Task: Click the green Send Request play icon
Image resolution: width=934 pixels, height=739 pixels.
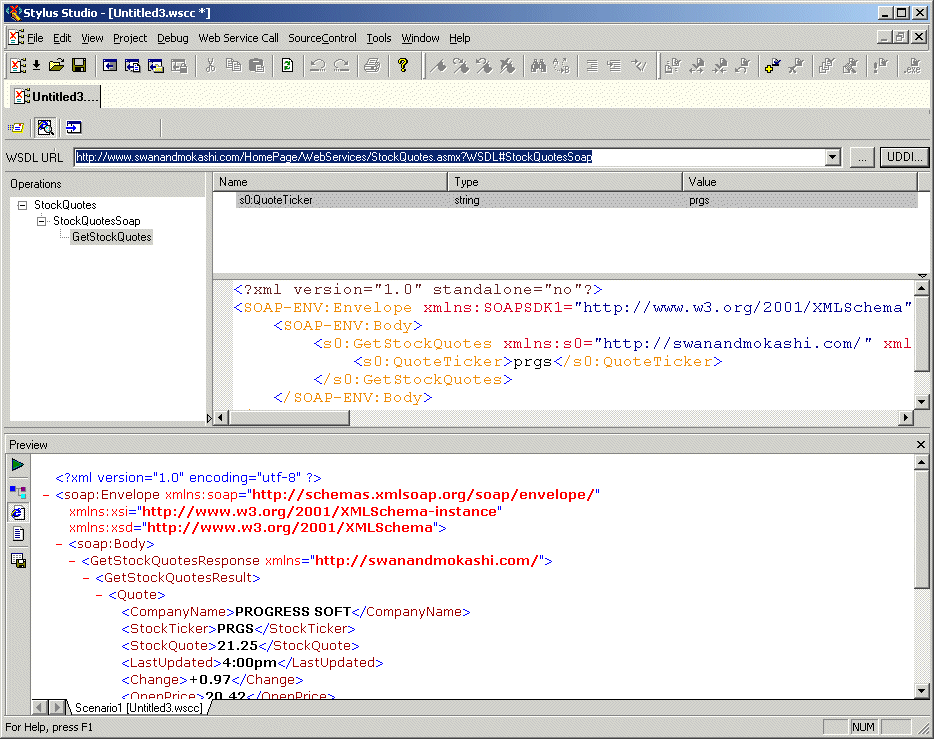Action: [x=18, y=465]
